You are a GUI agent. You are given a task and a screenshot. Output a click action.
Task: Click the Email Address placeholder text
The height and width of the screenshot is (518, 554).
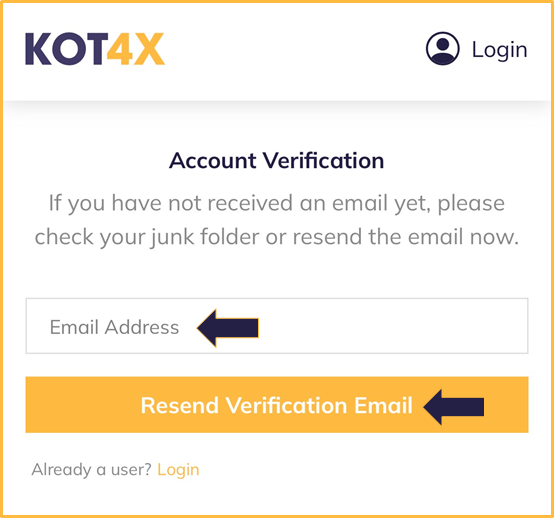click(x=114, y=327)
